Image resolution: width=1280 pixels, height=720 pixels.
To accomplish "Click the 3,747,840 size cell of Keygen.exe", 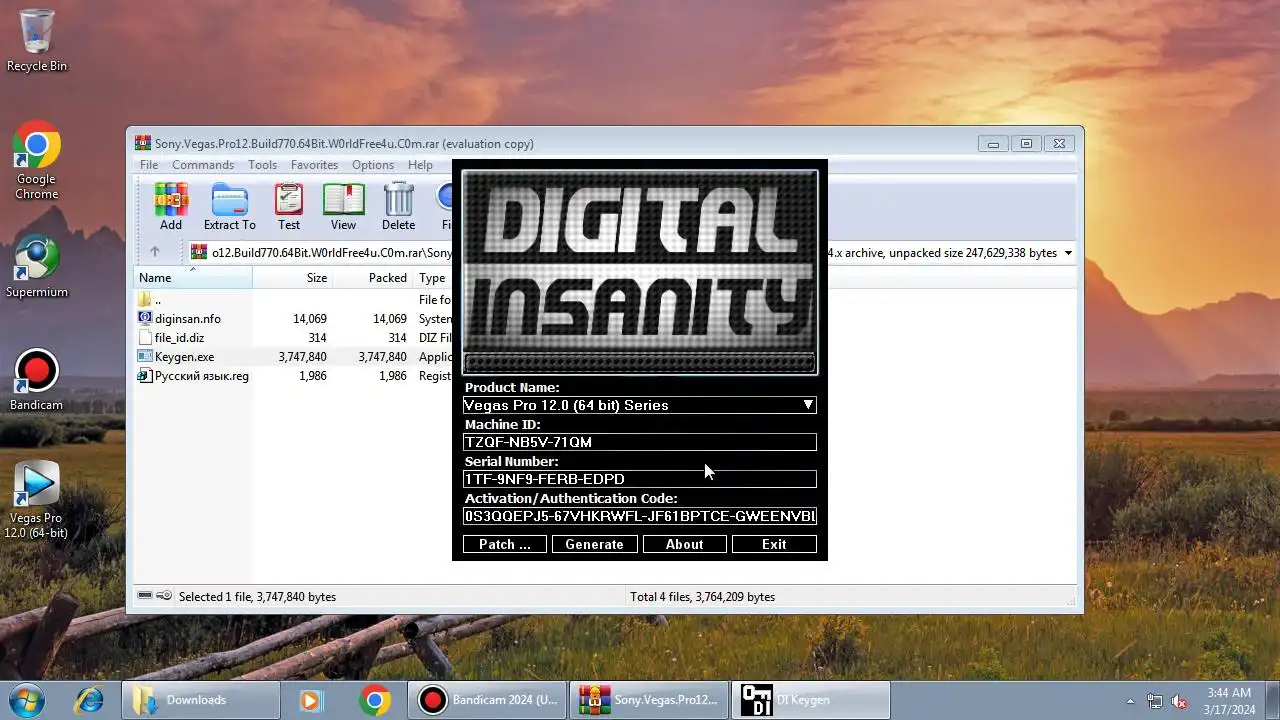I will point(303,357).
